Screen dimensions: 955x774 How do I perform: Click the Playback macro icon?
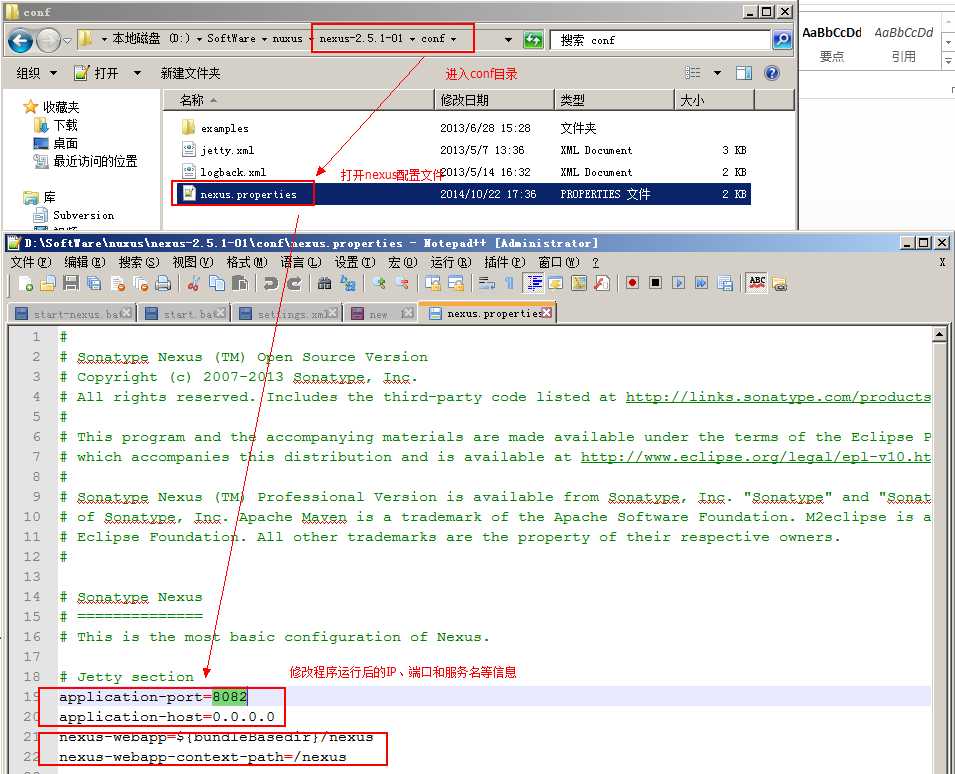[x=678, y=283]
